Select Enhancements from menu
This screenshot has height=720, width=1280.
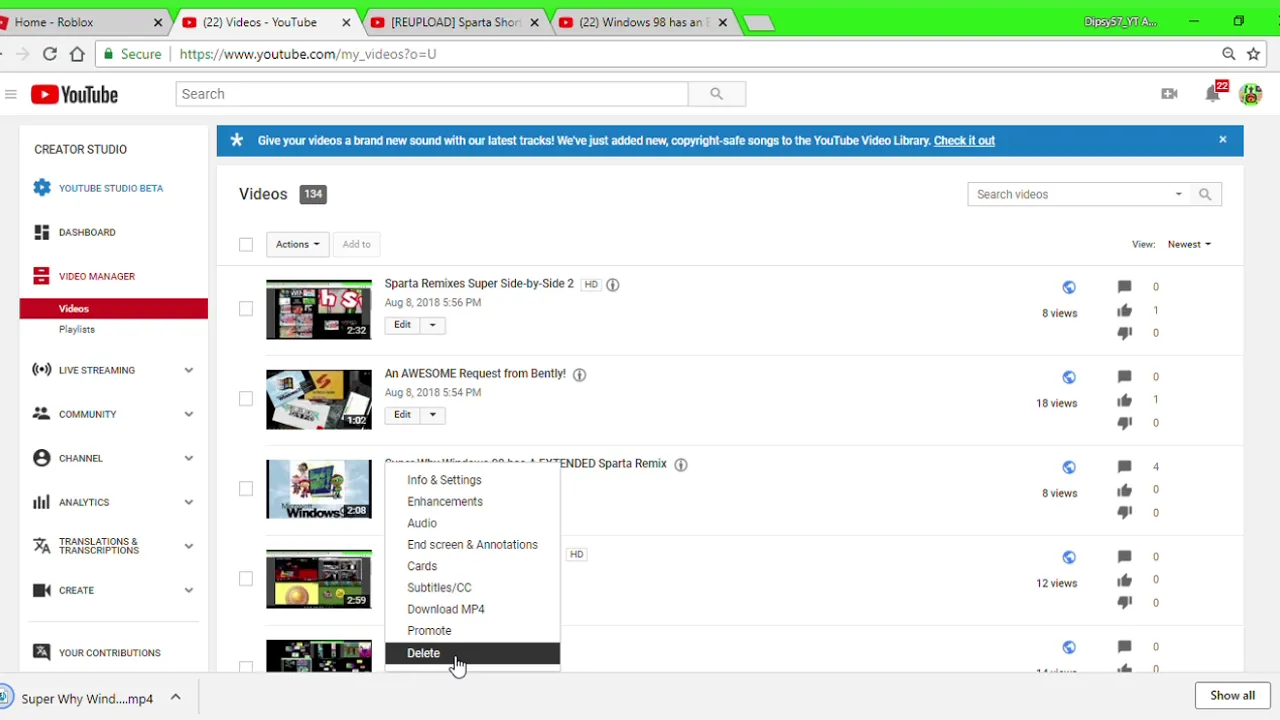click(472, 502)
